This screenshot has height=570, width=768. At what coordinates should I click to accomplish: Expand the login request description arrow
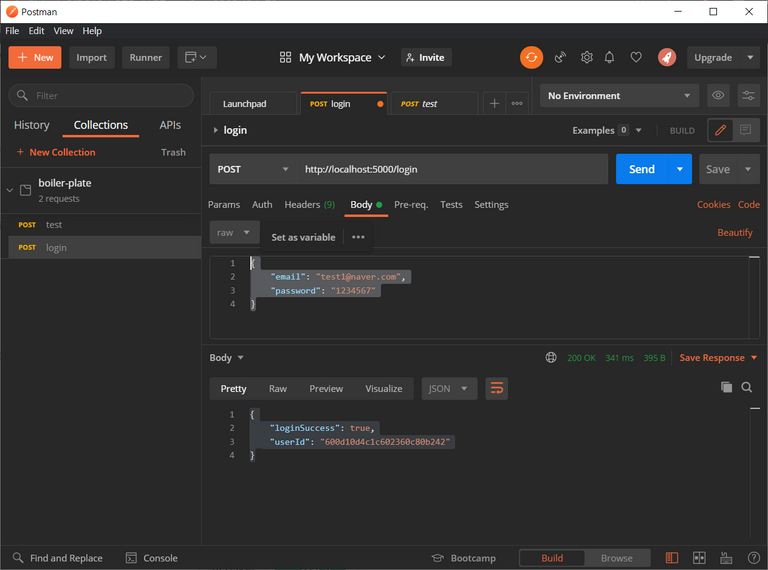215,130
